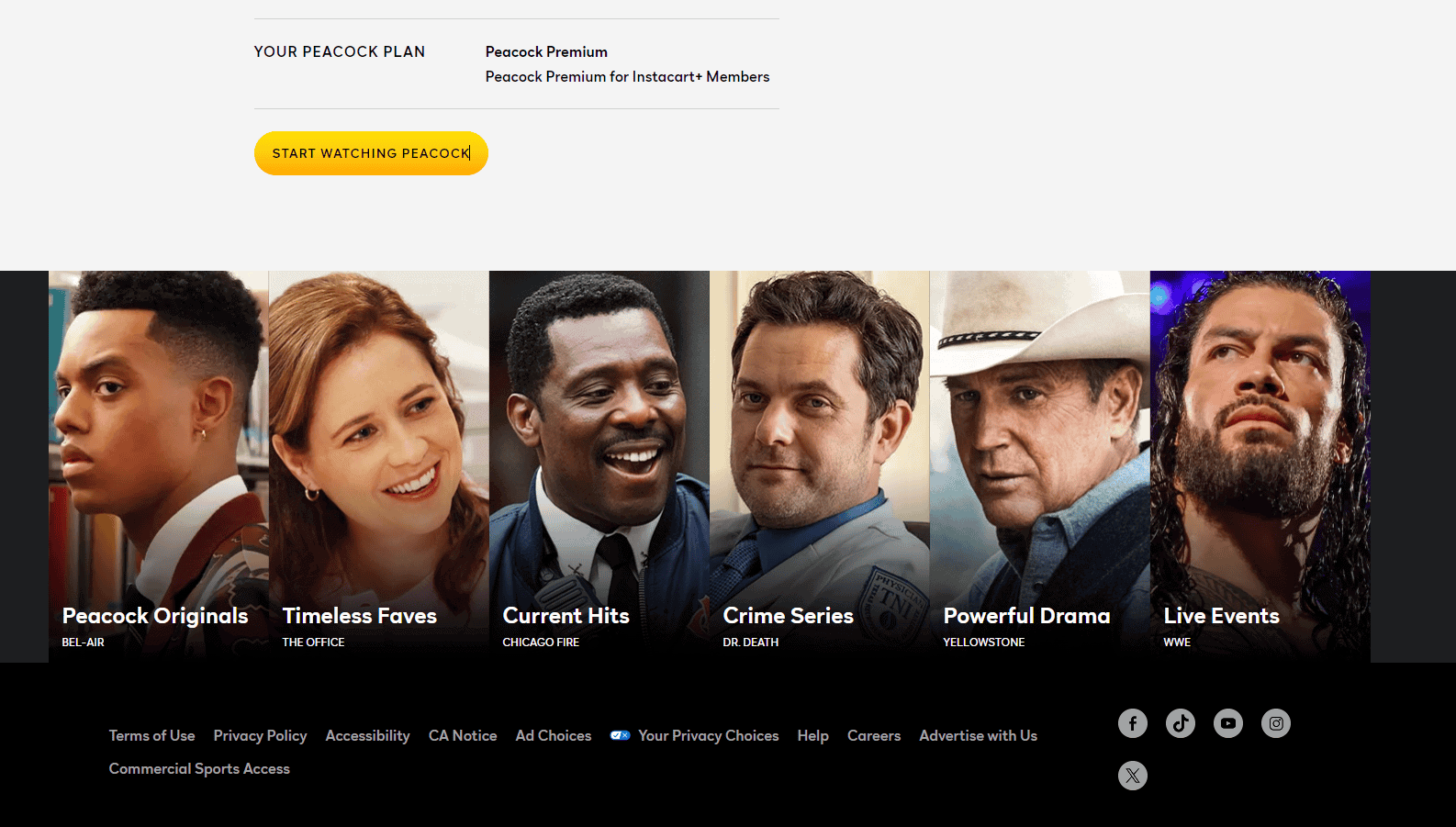Open Peacock's Facebook page icon
1456x827 pixels.
[1132, 723]
